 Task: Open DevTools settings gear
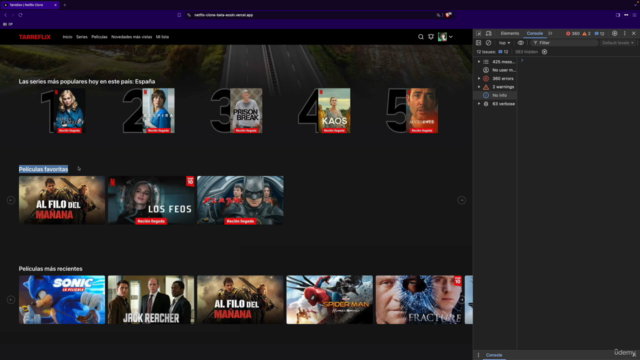click(615, 33)
